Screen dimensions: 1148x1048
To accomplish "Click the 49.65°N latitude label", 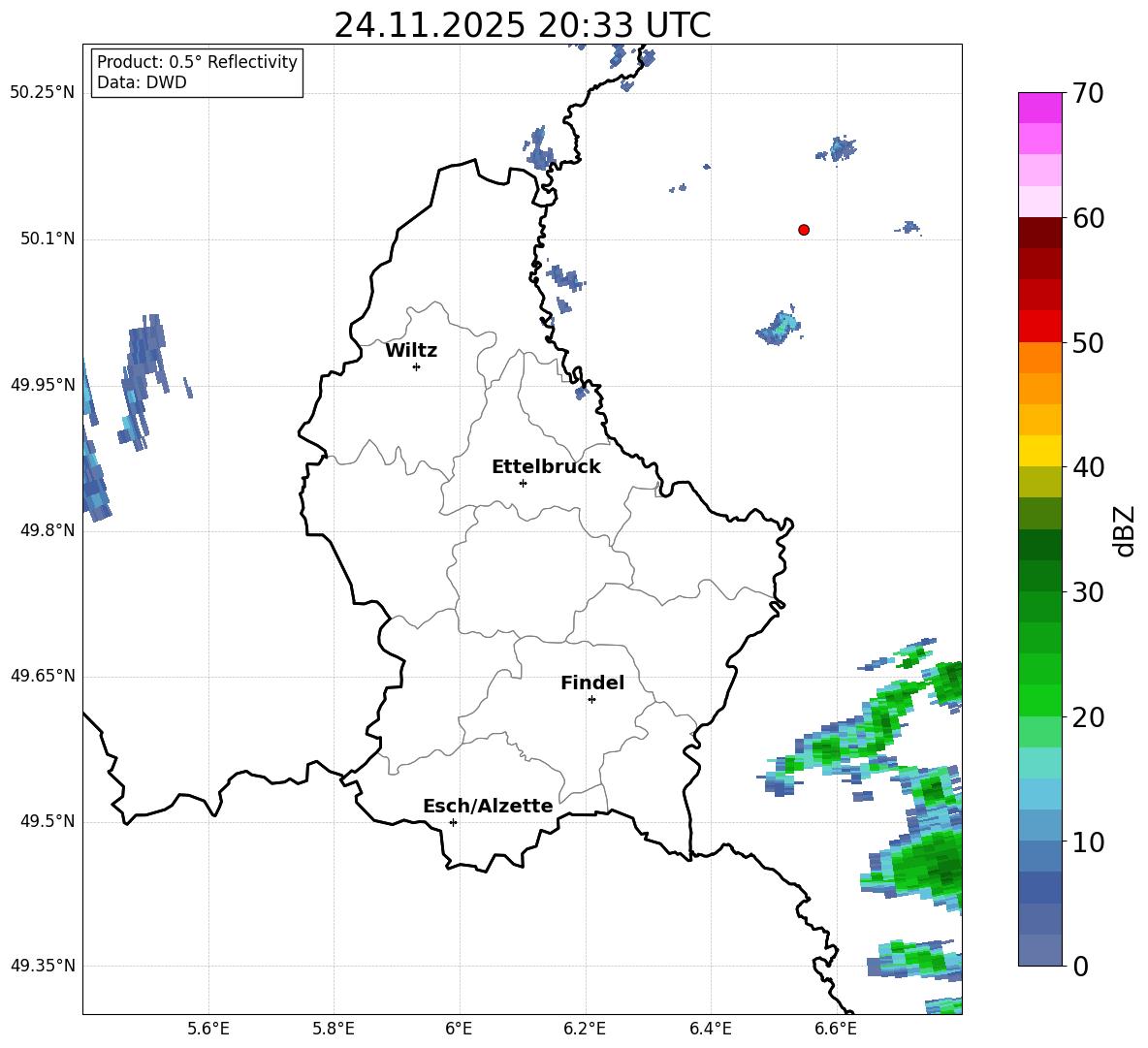I will (43, 676).
